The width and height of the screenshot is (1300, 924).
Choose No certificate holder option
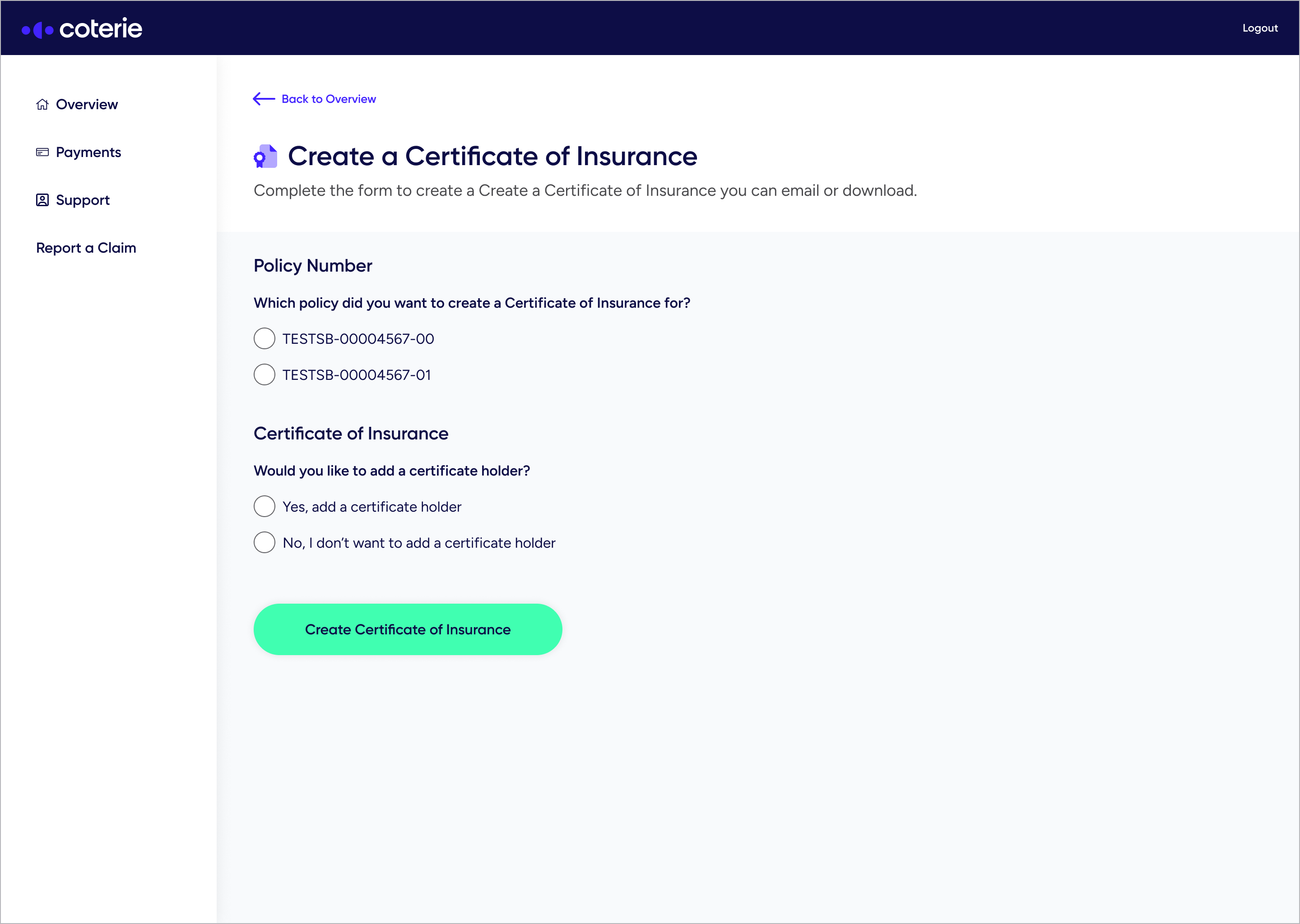click(264, 543)
